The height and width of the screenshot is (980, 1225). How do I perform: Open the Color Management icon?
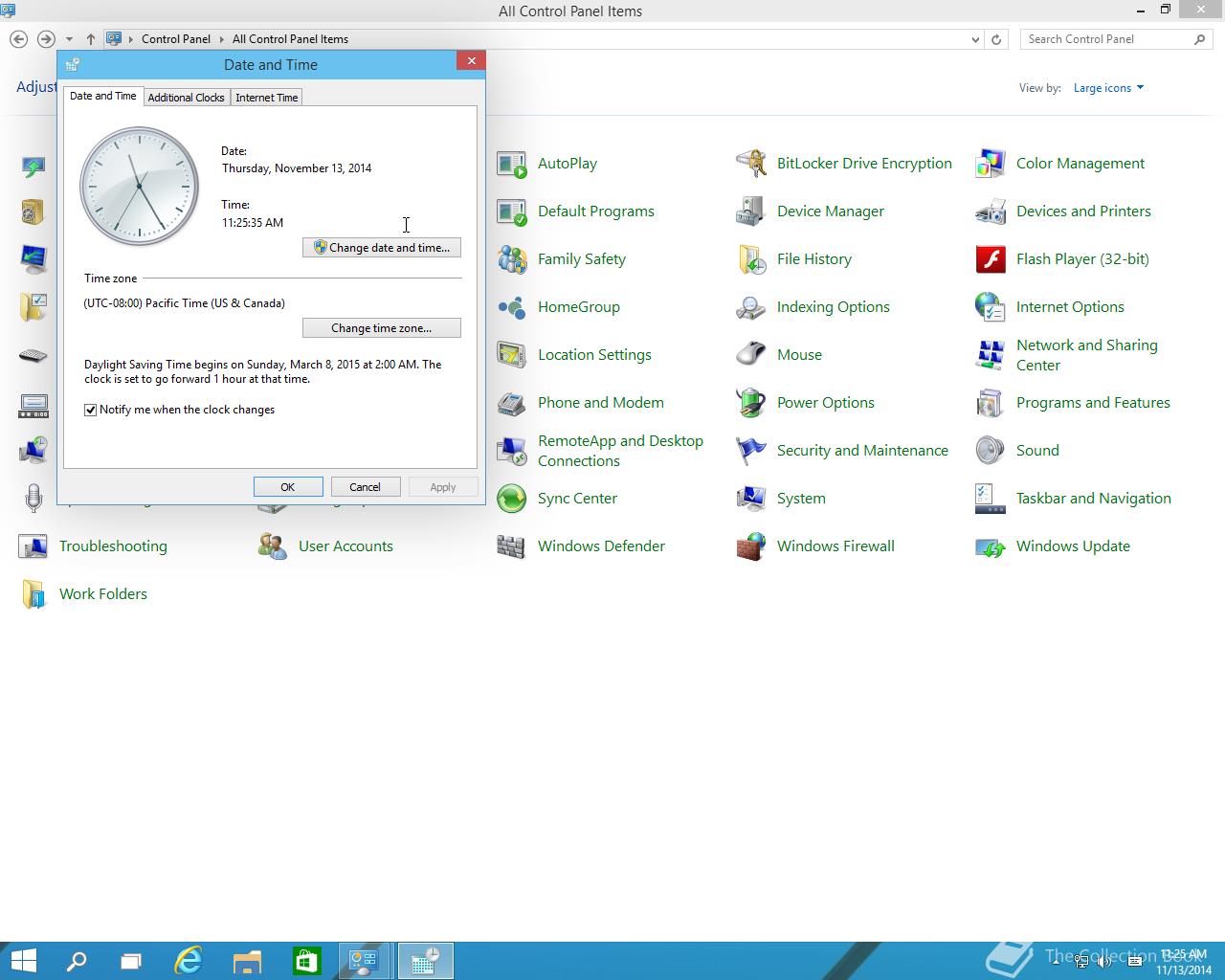click(991, 164)
